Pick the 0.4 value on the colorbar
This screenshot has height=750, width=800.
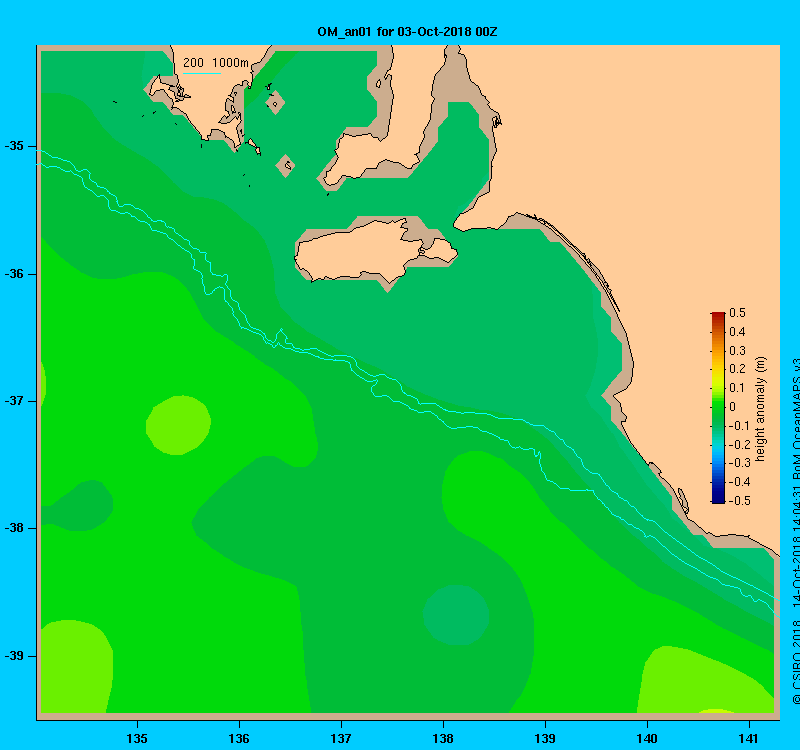(x=737, y=332)
